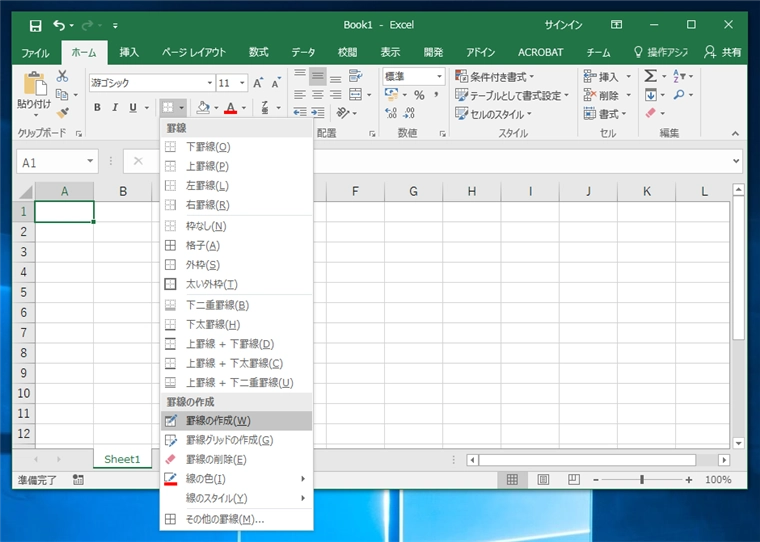Viewport: 760px width, 542px height.
Task: Collapse the ribbon with the up chevron
Action: pos(735,133)
